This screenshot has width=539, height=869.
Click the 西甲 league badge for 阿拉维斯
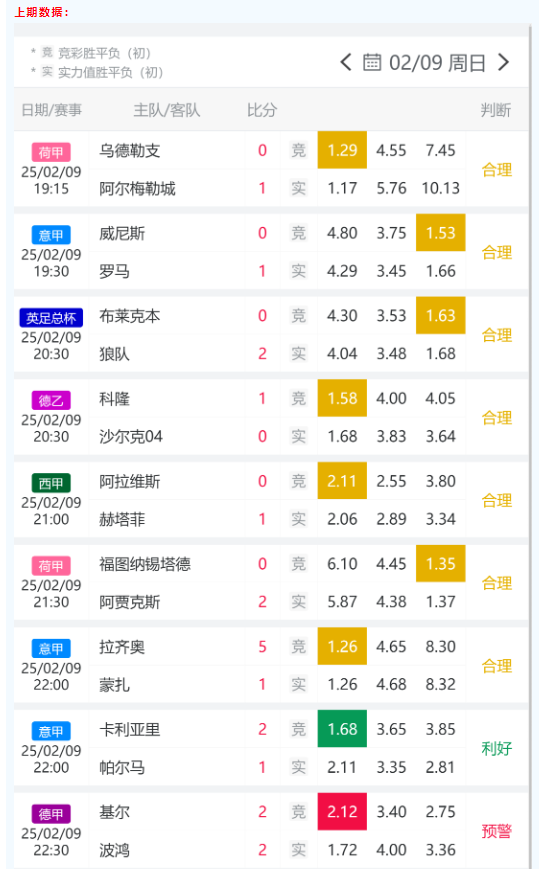[x=51, y=483]
